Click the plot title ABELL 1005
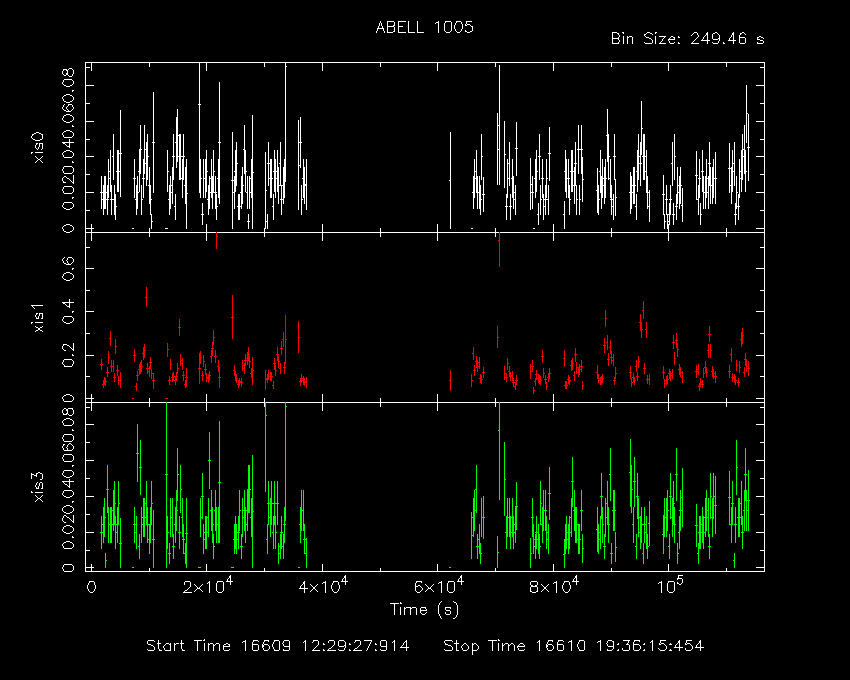This screenshot has height=680, width=850. (x=424, y=28)
